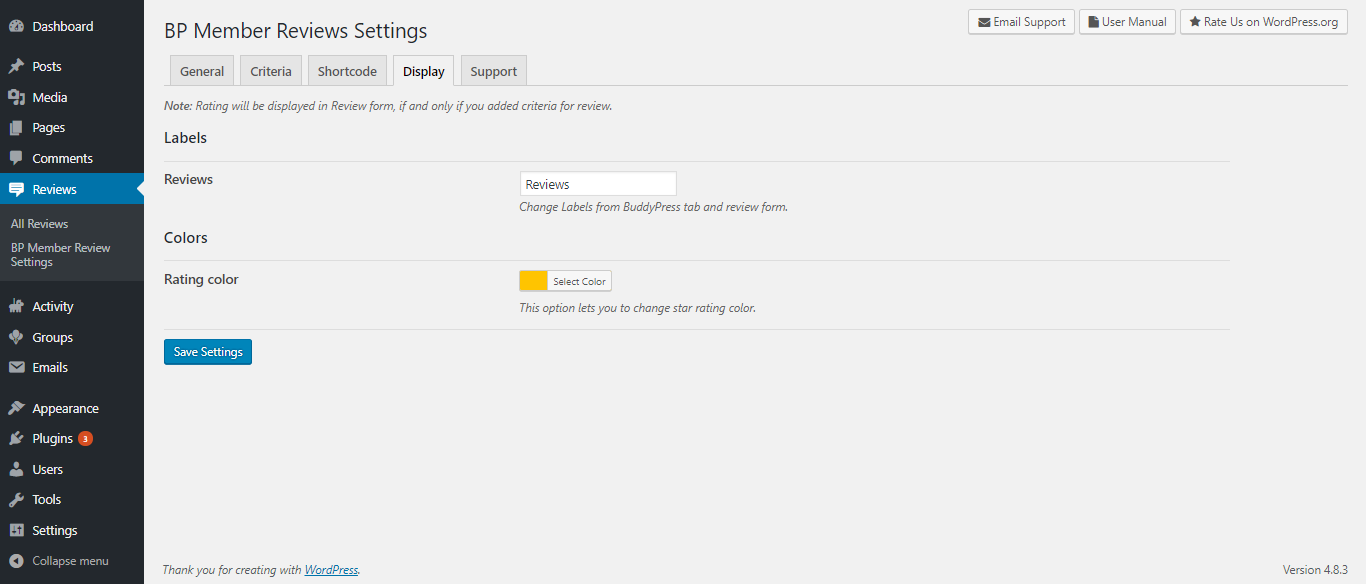Go to the Support tab

coord(493,71)
